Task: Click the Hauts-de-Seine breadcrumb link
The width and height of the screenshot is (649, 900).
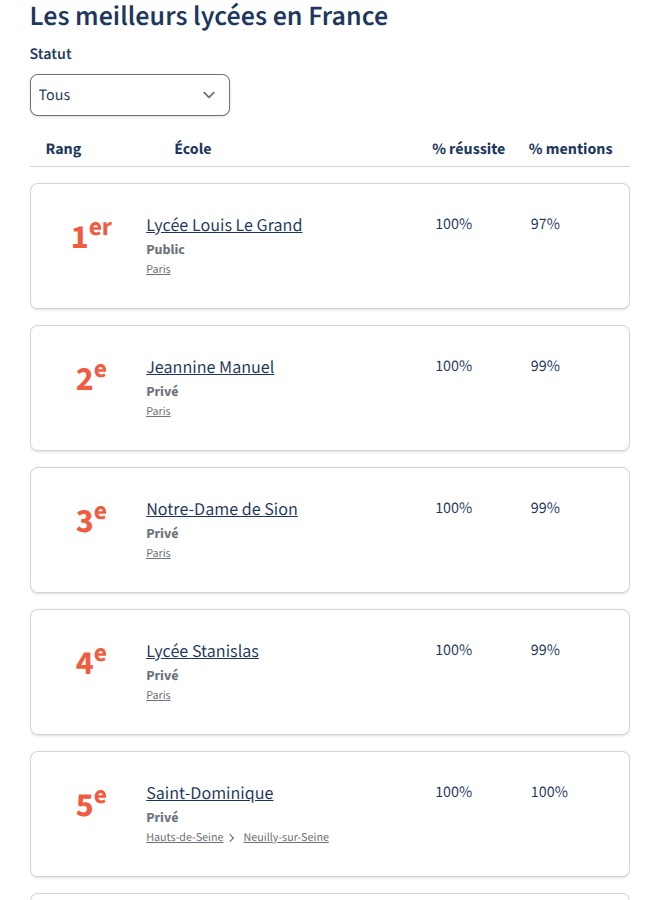Action: (185, 838)
